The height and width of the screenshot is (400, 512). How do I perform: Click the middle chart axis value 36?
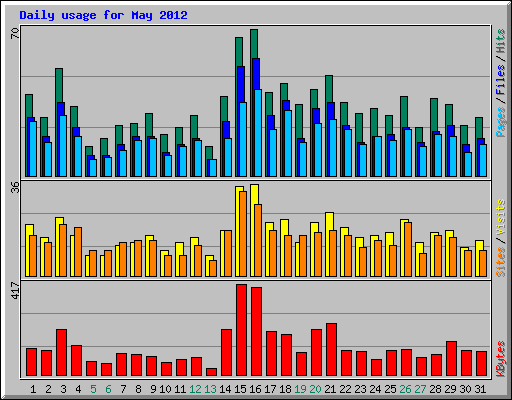15,187
